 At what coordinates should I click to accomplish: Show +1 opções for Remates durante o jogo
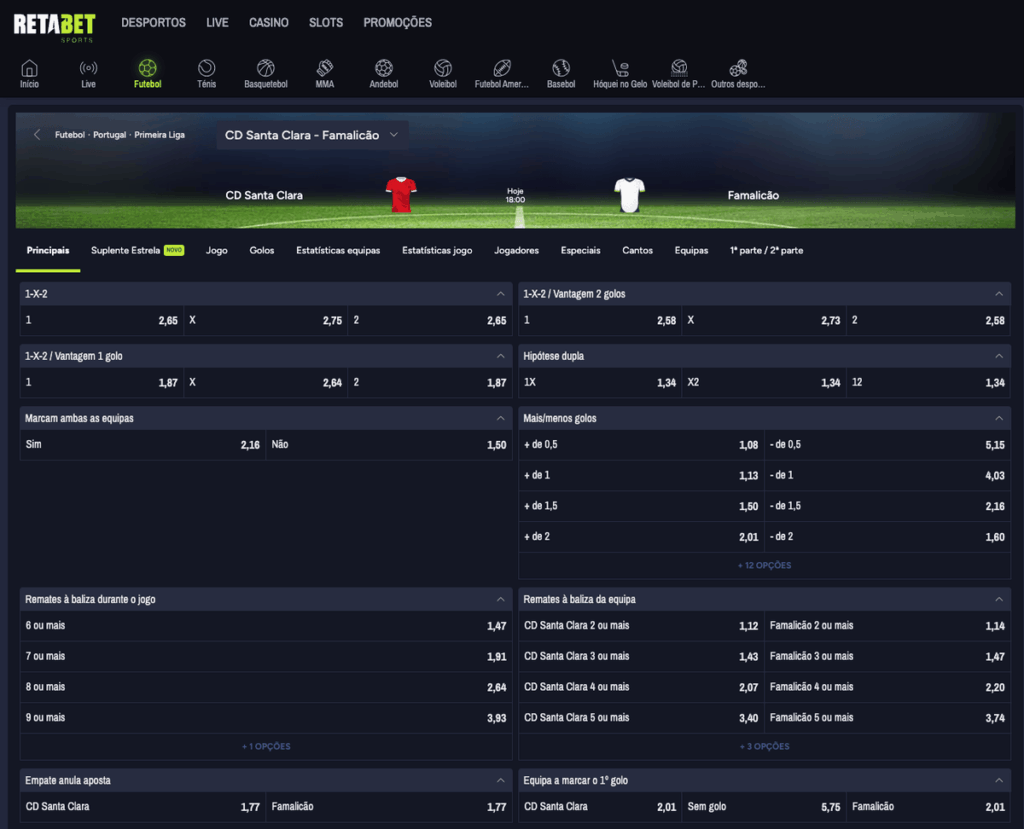point(266,746)
